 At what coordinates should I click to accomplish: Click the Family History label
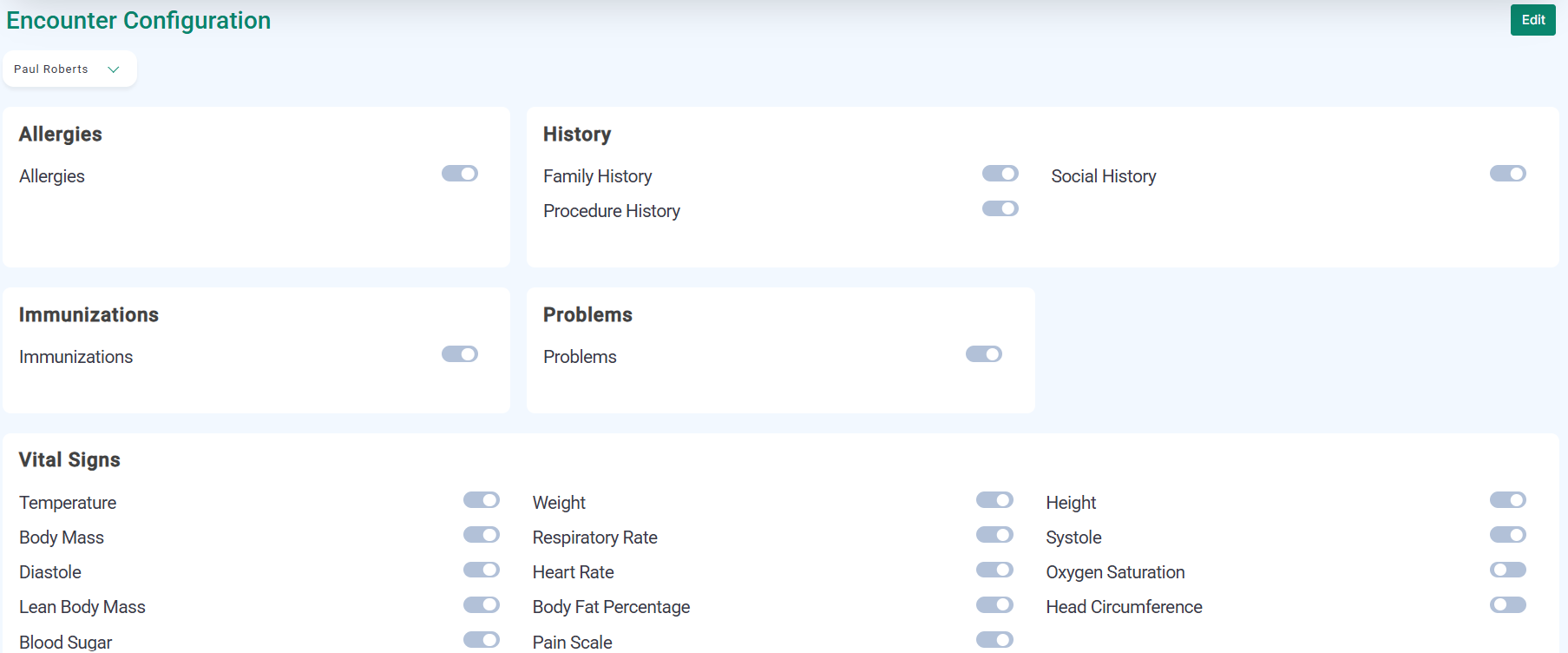point(598,176)
